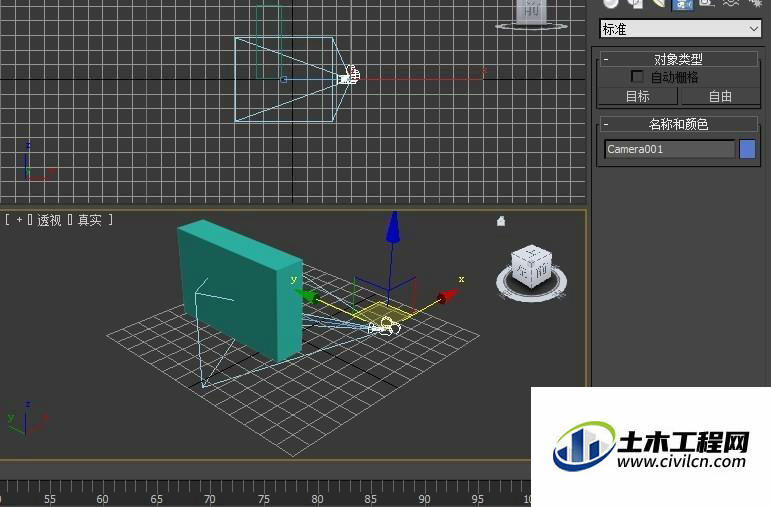Click the yellow XY plane handle of gizmo

point(380,313)
